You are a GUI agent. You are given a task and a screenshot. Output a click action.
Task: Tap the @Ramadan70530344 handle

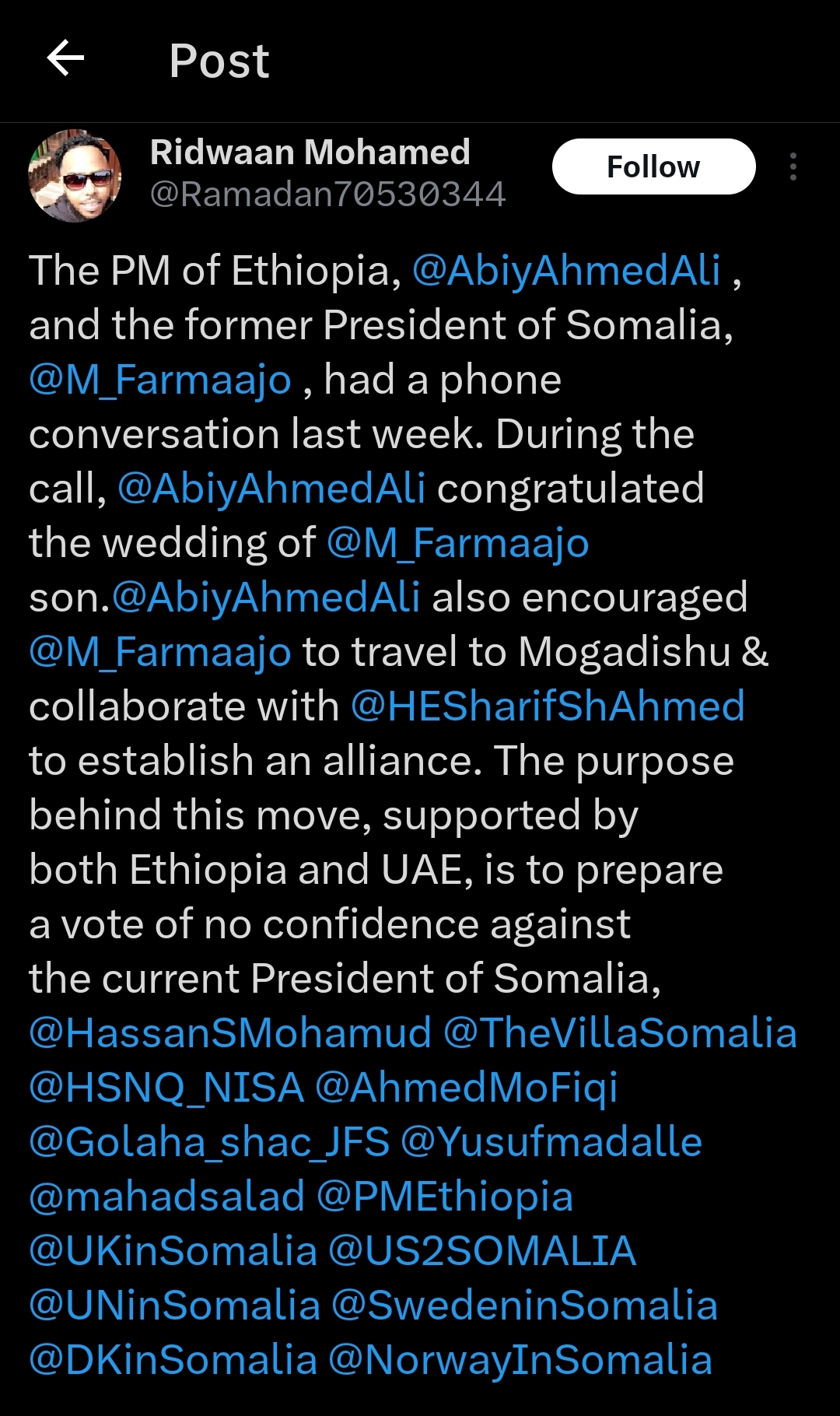click(327, 195)
